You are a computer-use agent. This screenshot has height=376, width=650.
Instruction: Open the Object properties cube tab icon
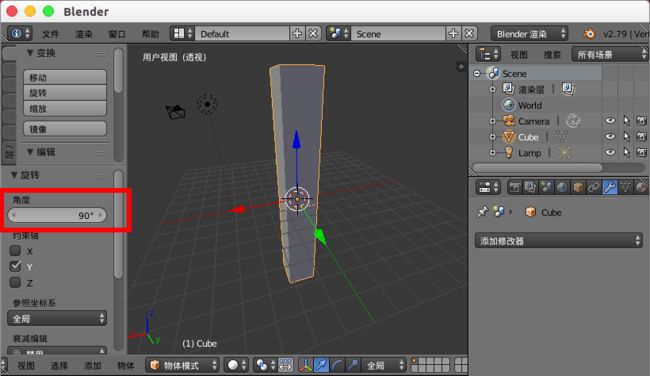click(577, 187)
